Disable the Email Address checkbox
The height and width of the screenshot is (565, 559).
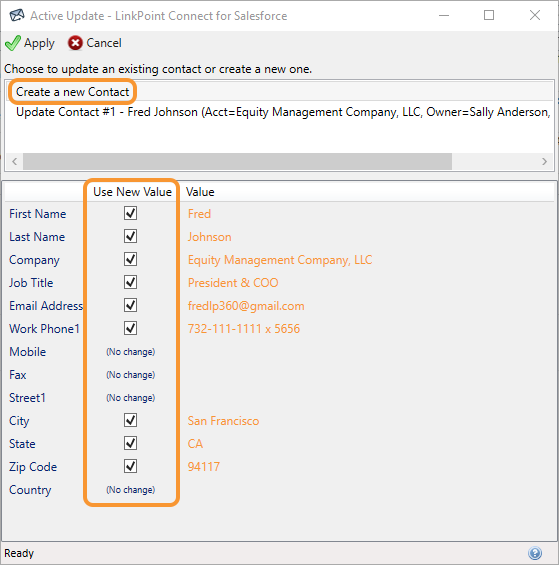pyautogui.click(x=130, y=306)
